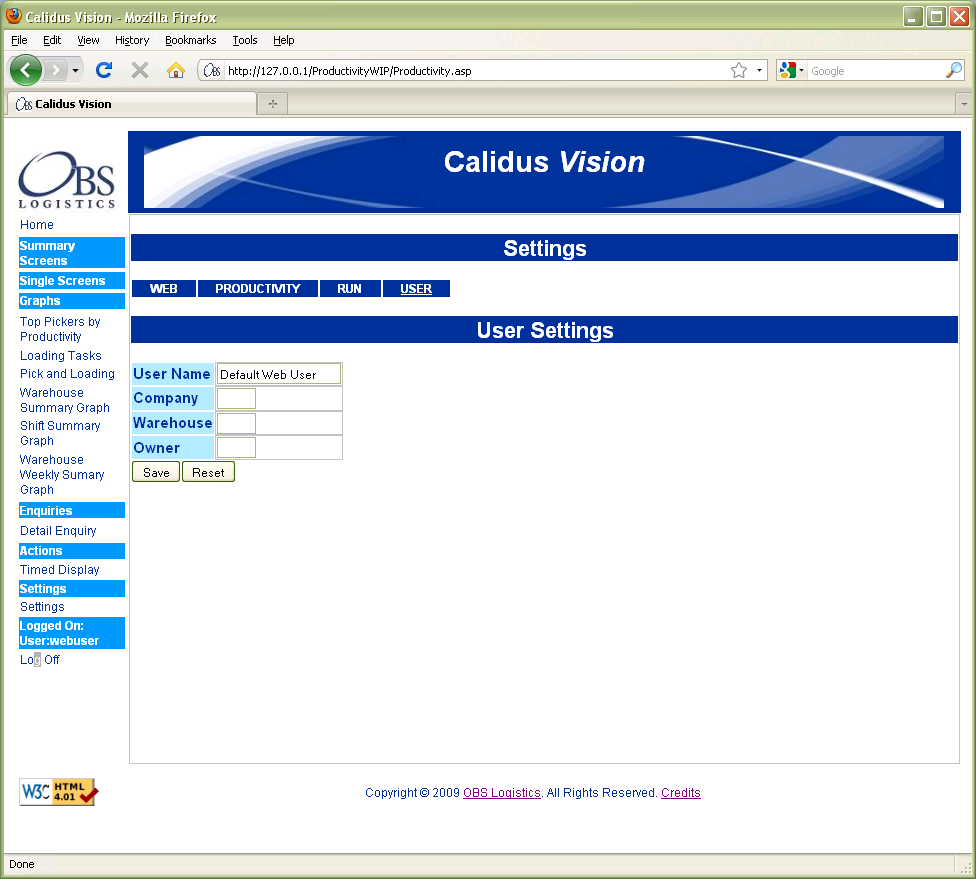Open the back/forward history dropdown arrow
This screenshot has width=976, height=879.
(x=75, y=70)
